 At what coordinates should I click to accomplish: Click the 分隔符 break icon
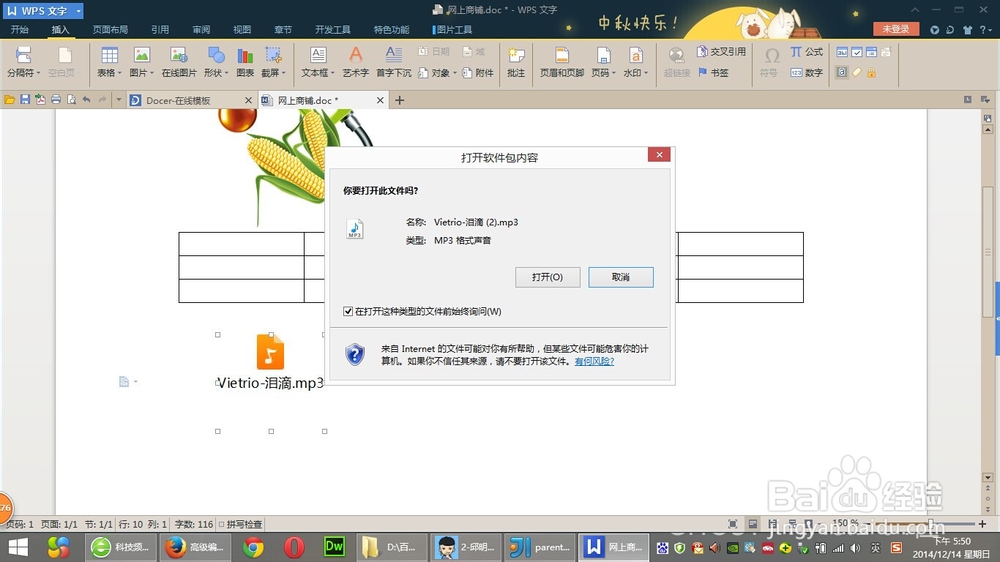click(23, 55)
